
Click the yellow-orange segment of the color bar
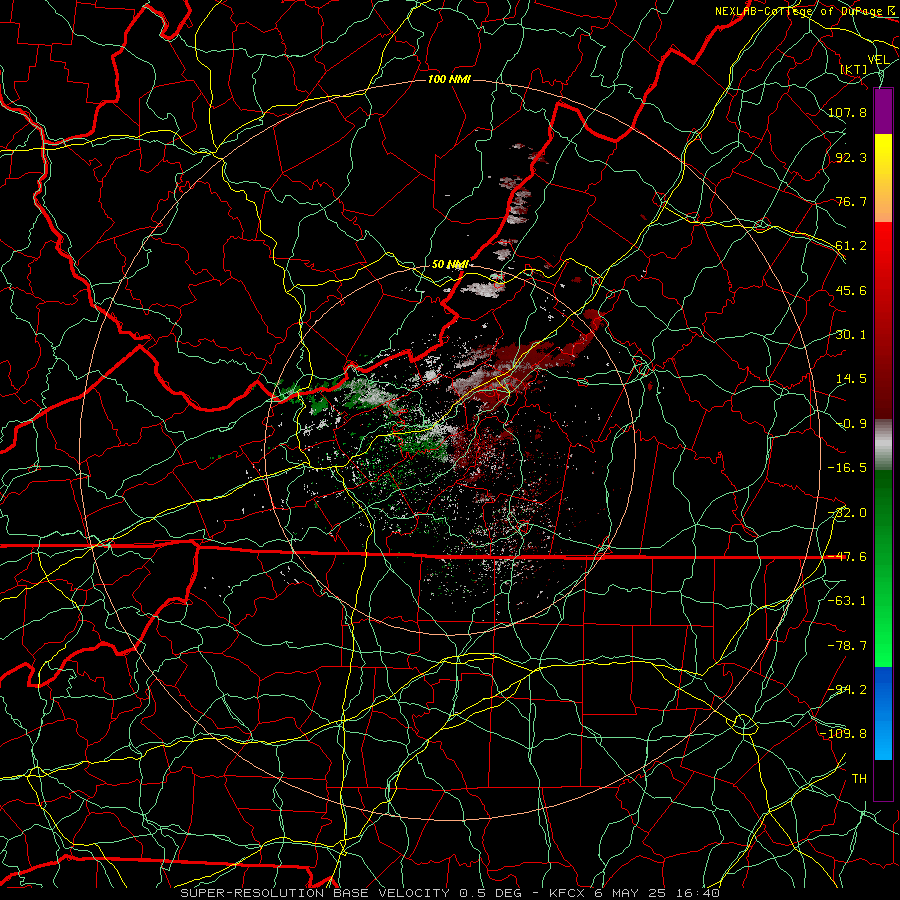(x=883, y=178)
